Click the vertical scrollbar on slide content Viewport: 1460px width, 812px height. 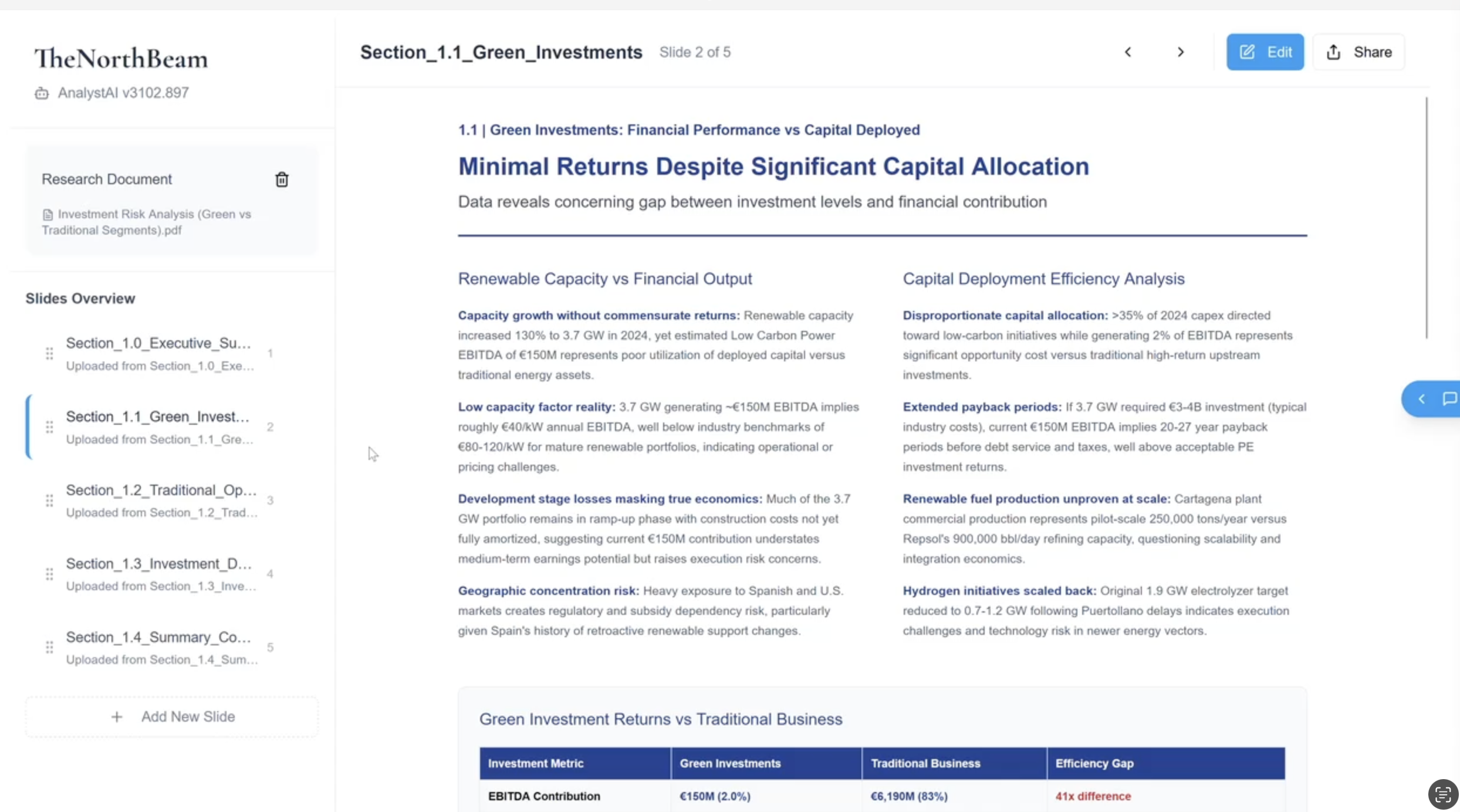coord(1427,218)
